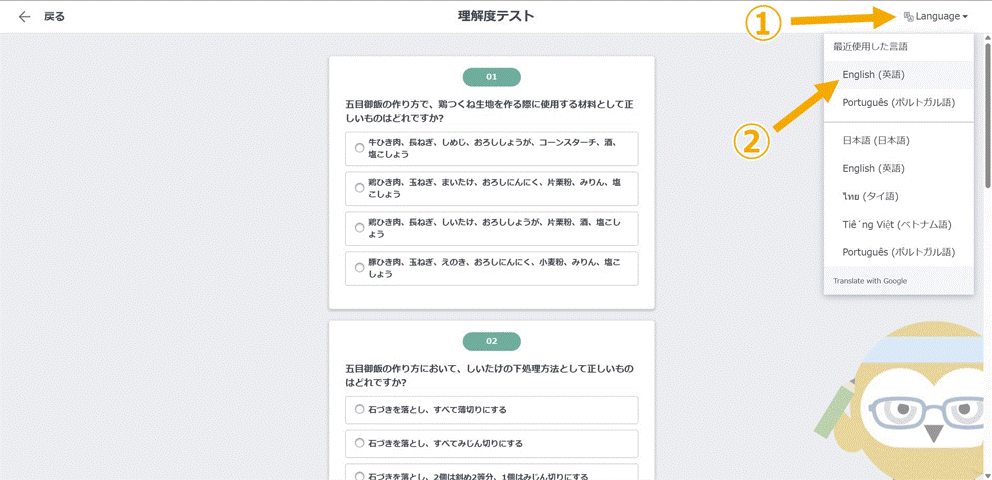Select radio for 鶏ひき肉、玉ねぎ、まいたけ answer
Viewport: 992px width, 480px height.
(359, 188)
